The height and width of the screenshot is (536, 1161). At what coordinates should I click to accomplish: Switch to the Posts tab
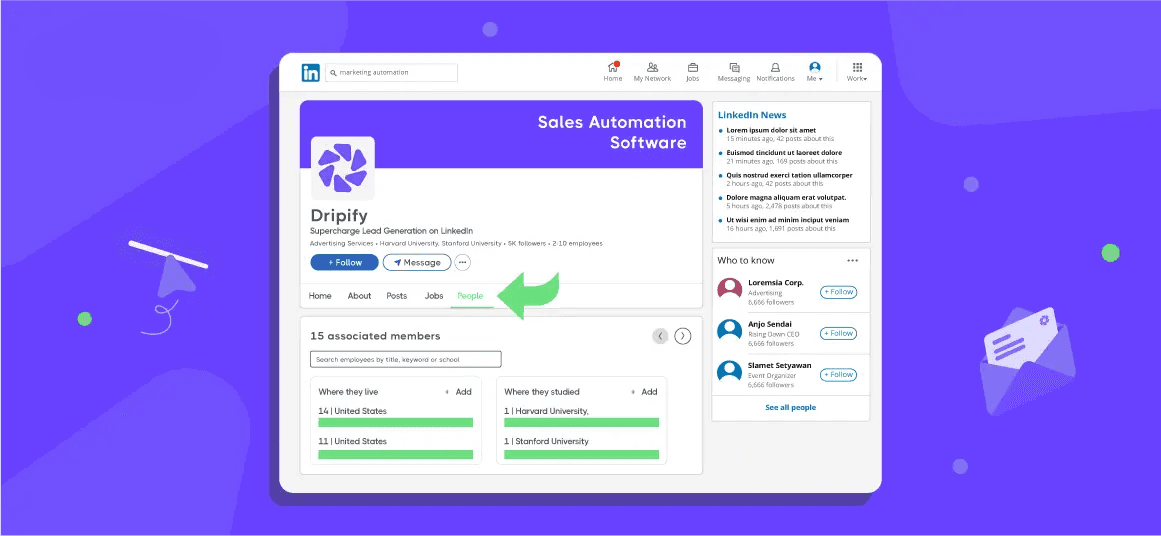coord(397,295)
